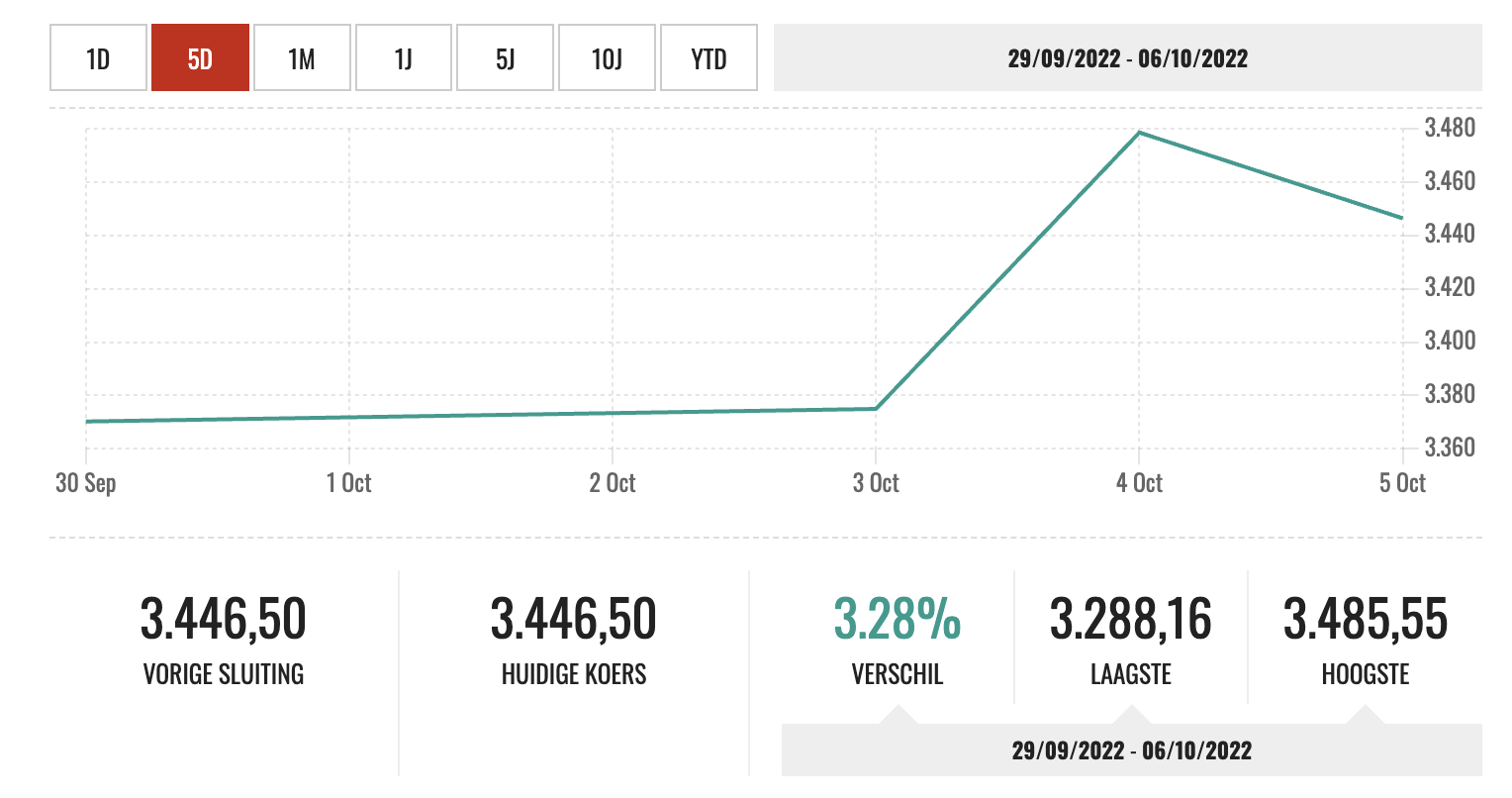This screenshot has width=1512, height=798.
Task: Switch to the 5J range tab
Action: coord(505,58)
